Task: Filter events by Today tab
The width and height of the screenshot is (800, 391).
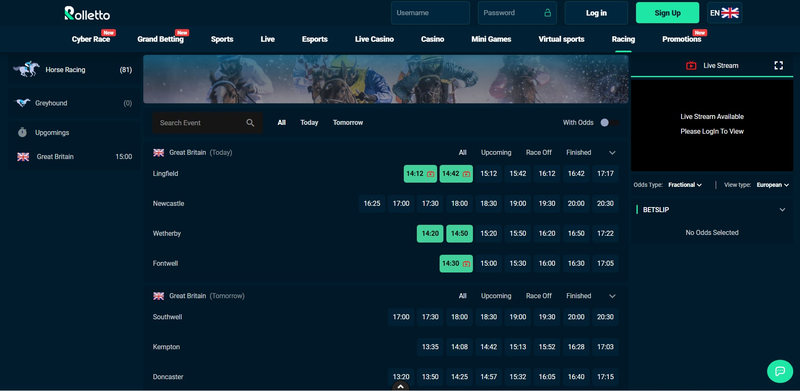Action: coord(309,123)
